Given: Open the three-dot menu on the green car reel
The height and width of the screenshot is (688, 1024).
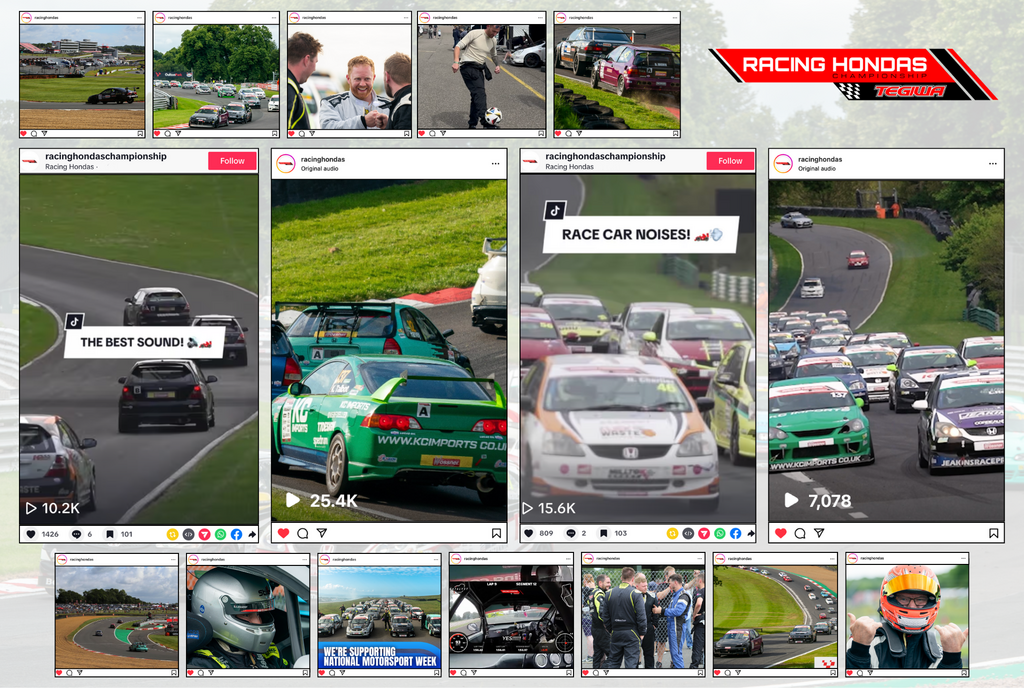Looking at the screenshot, I should click(494, 163).
